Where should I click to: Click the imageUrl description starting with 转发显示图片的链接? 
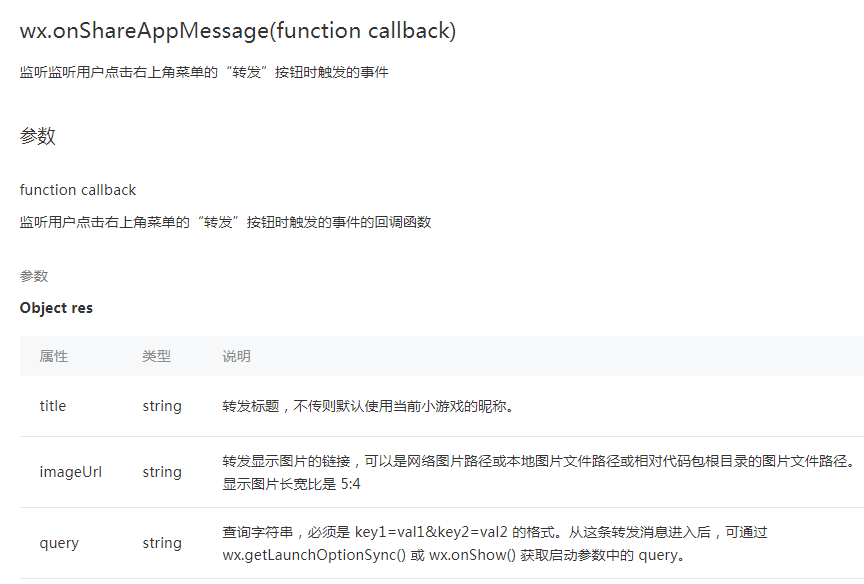click(x=538, y=461)
